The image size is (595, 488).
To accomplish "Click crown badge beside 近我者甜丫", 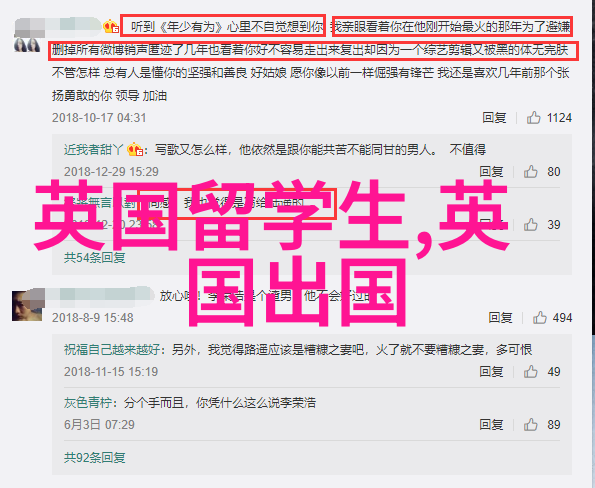I will click(135, 150).
